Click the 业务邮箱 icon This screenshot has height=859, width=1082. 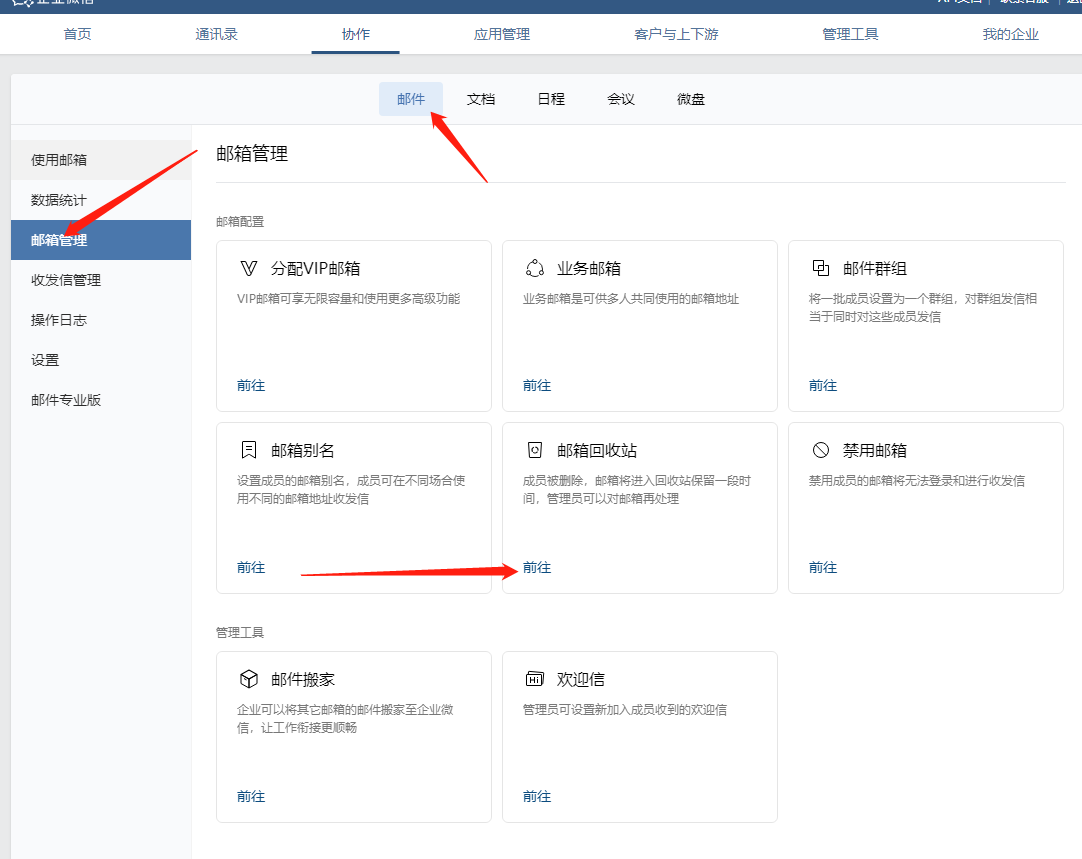[x=534, y=268]
